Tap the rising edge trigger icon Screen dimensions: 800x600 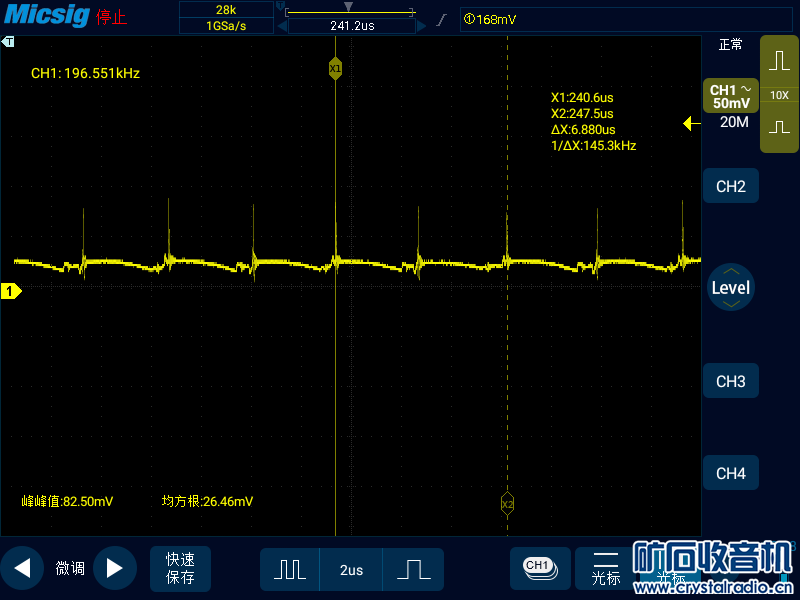442,20
